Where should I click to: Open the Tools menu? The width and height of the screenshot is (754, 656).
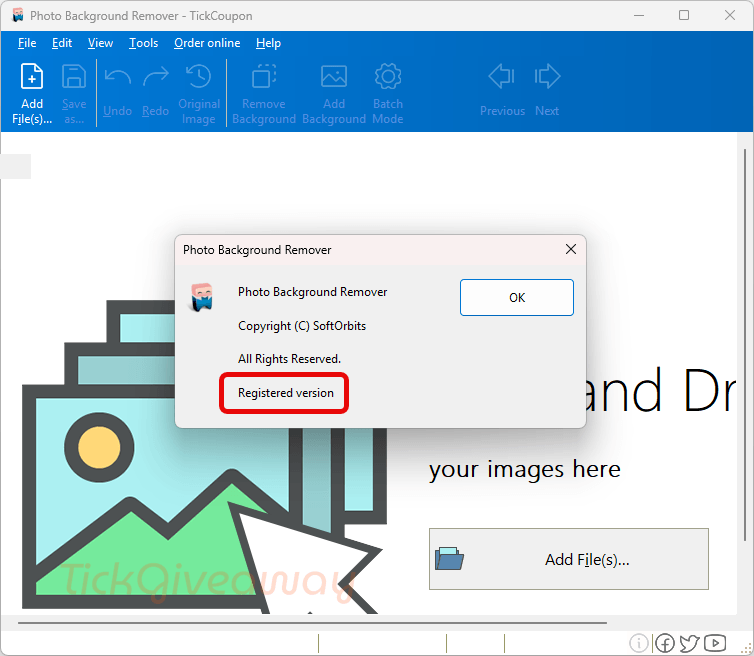pos(143,43)
